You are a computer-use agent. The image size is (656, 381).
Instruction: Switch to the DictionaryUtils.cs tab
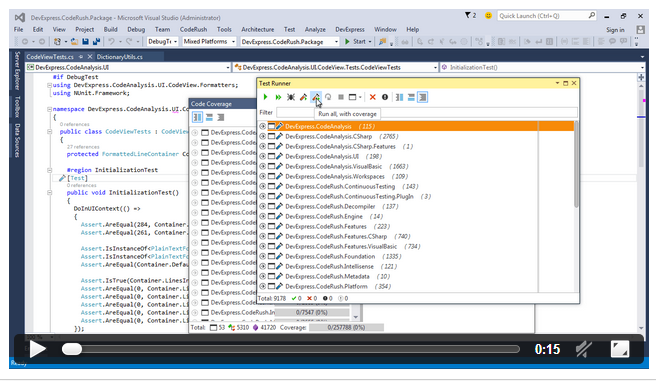120,56
